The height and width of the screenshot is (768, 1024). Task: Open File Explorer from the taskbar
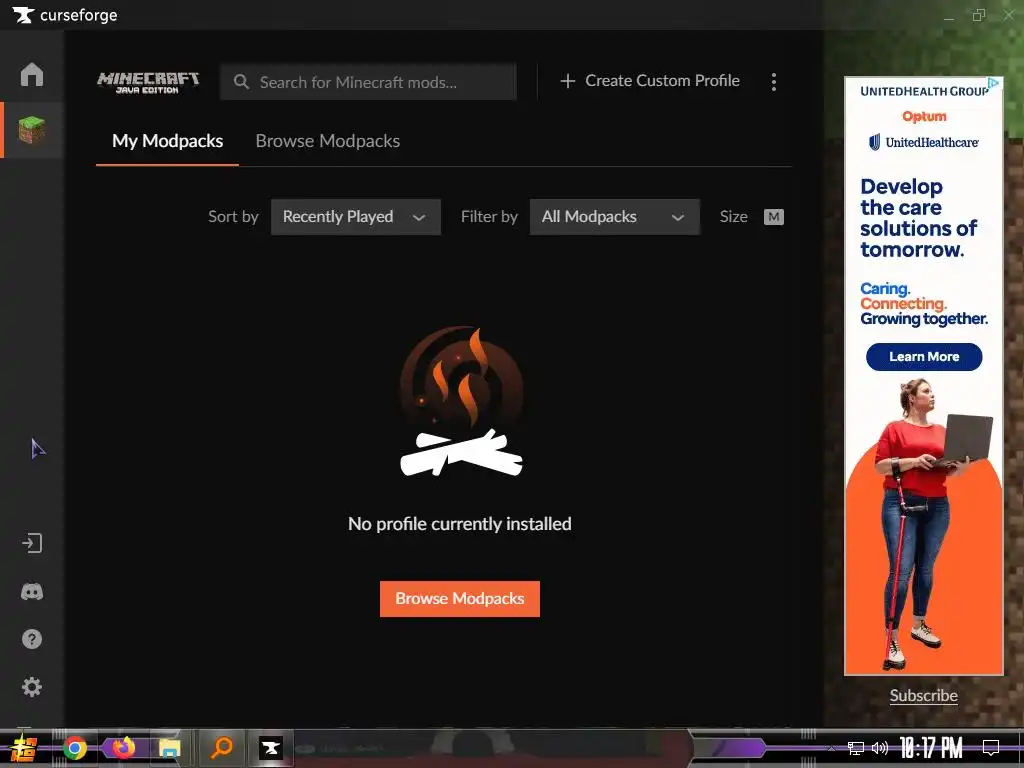click(170, 748)
